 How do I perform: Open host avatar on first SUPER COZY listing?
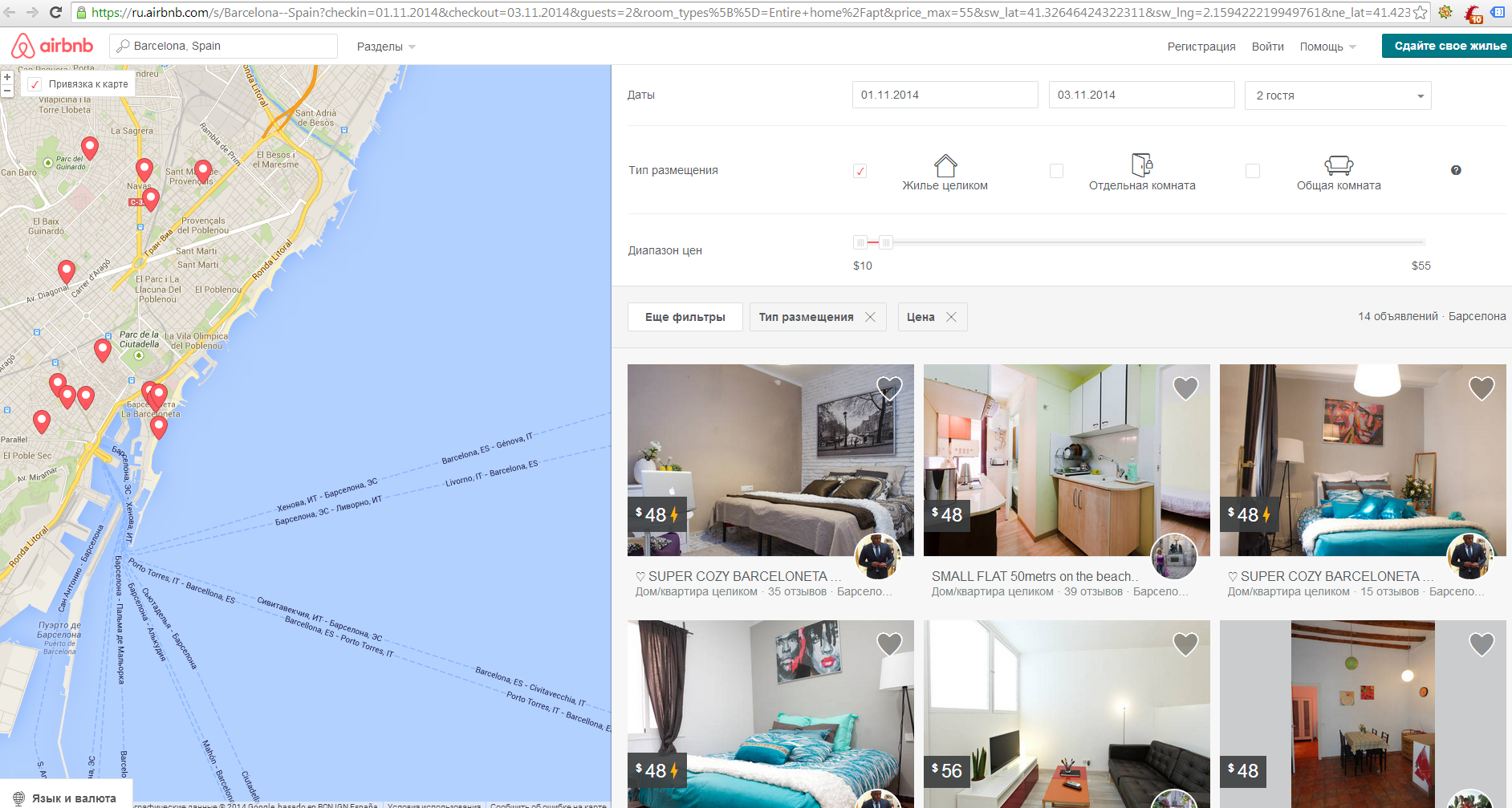point(878,556)
